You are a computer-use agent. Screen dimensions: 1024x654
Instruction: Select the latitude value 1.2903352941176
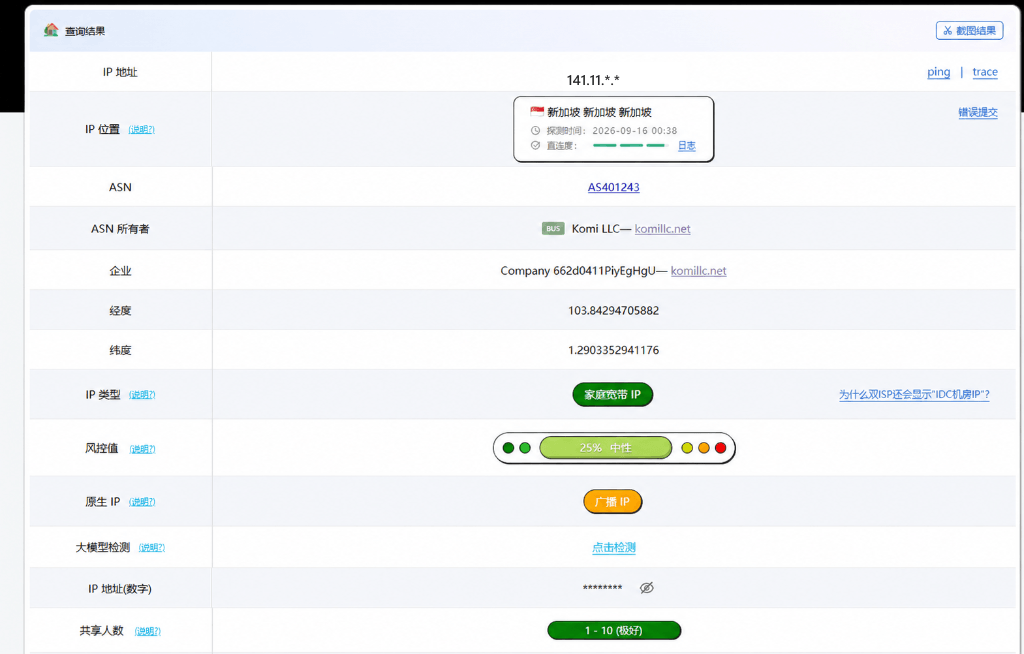[x=613, y=350]
